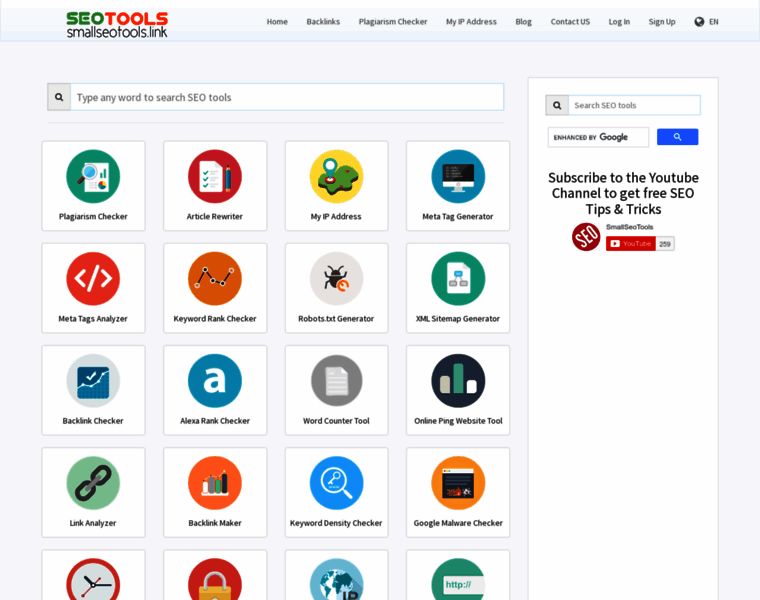Click the Backlink Checker label
Viewport: 760px width, 600px height.
tap(93, 421)
